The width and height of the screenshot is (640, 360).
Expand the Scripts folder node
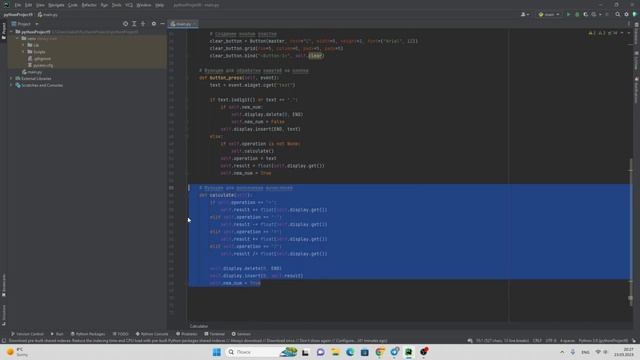point(24,52)
